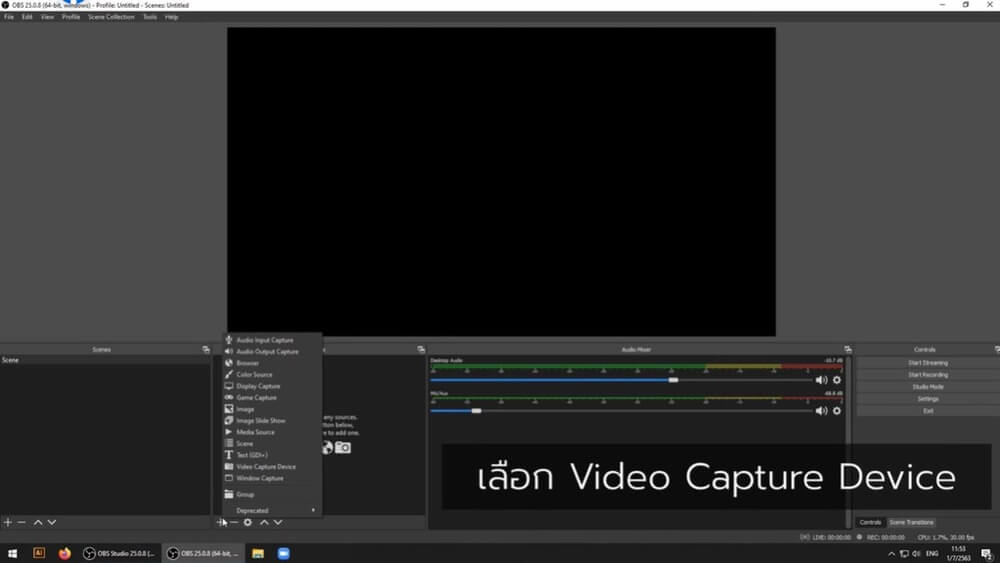Open Desktop Audio settings gear

[837, 380]
